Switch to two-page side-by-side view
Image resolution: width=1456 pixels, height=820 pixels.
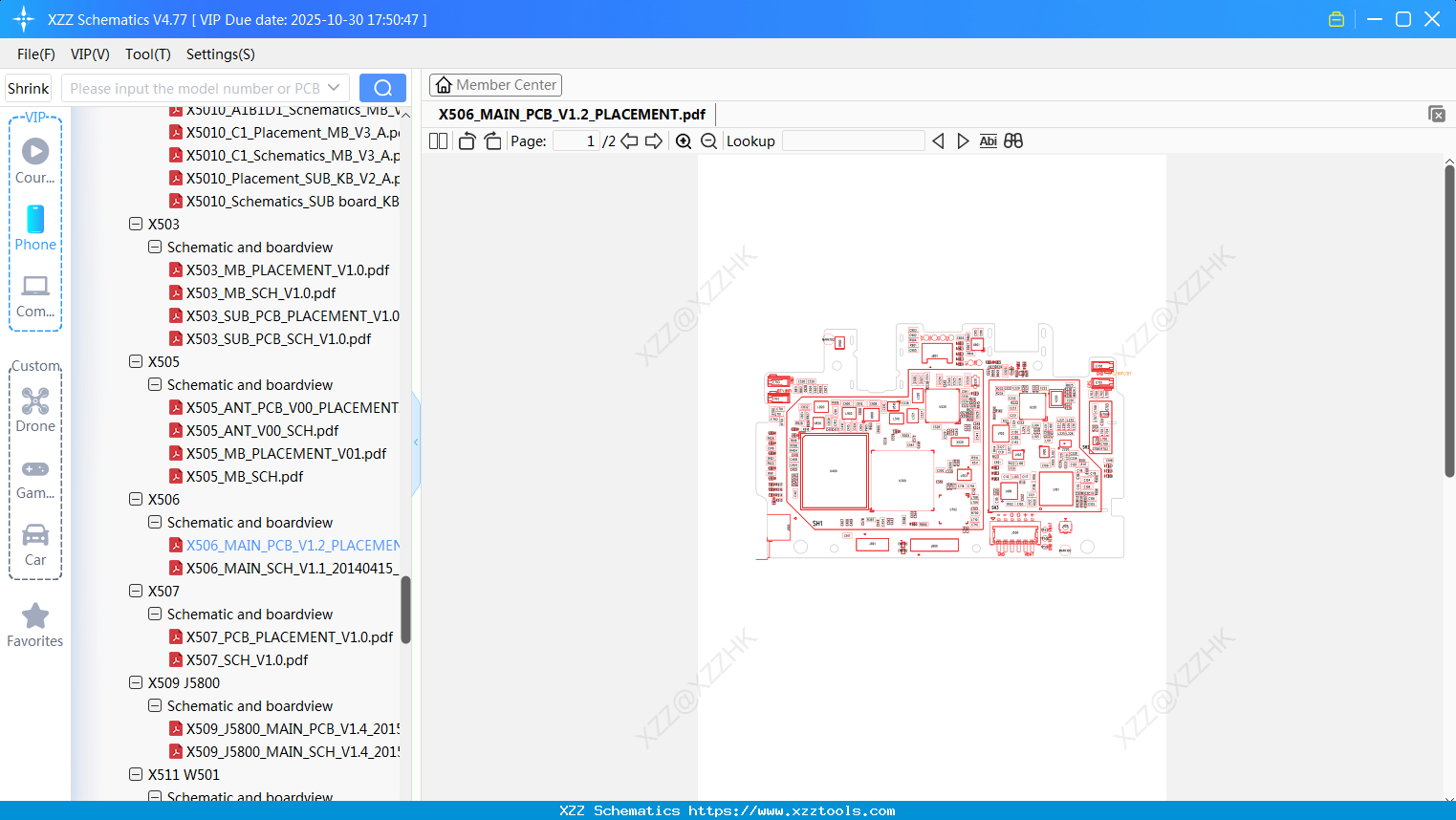pyautogui.click(x=437, y=140)
